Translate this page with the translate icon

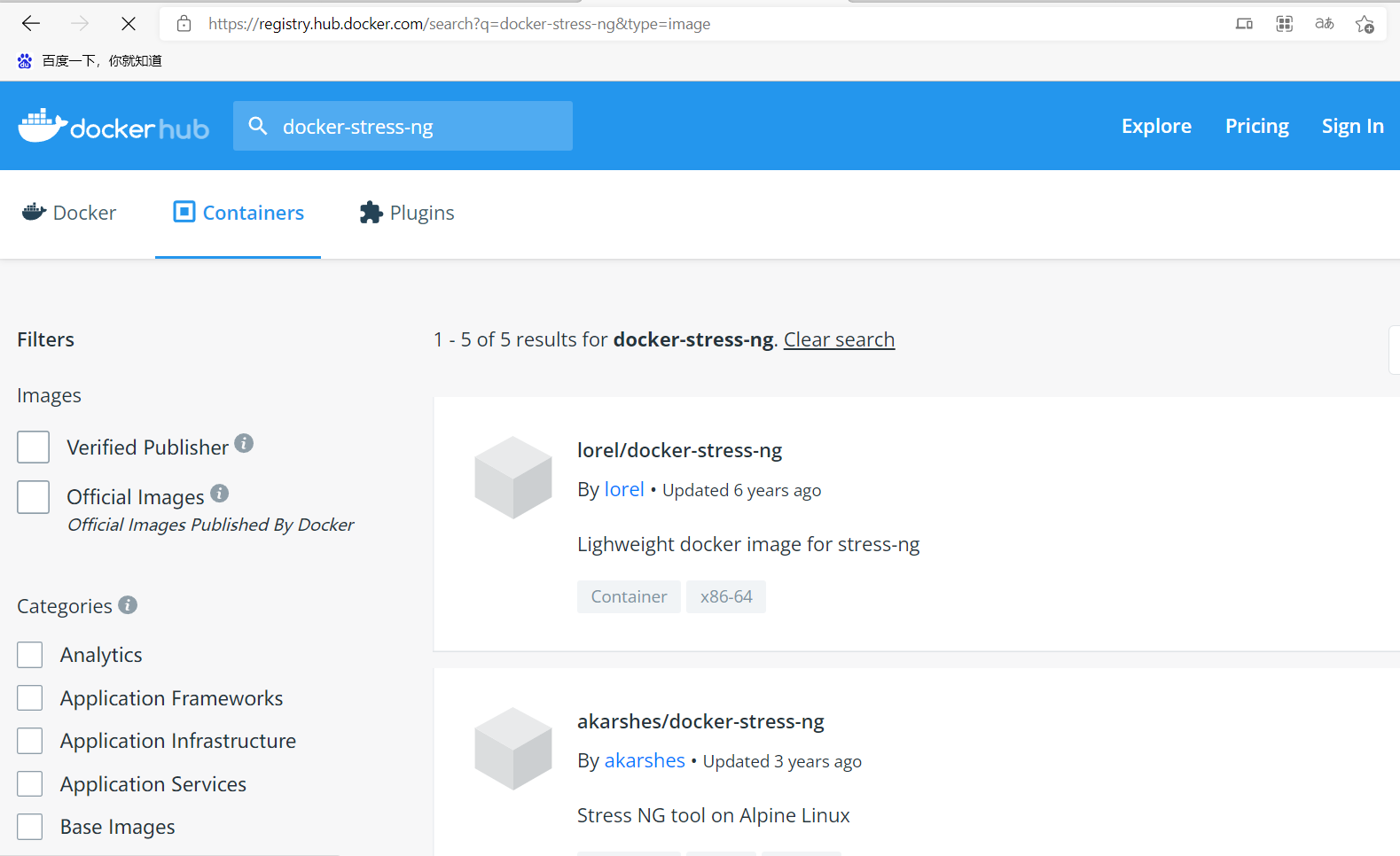(x=1325, y=24)
